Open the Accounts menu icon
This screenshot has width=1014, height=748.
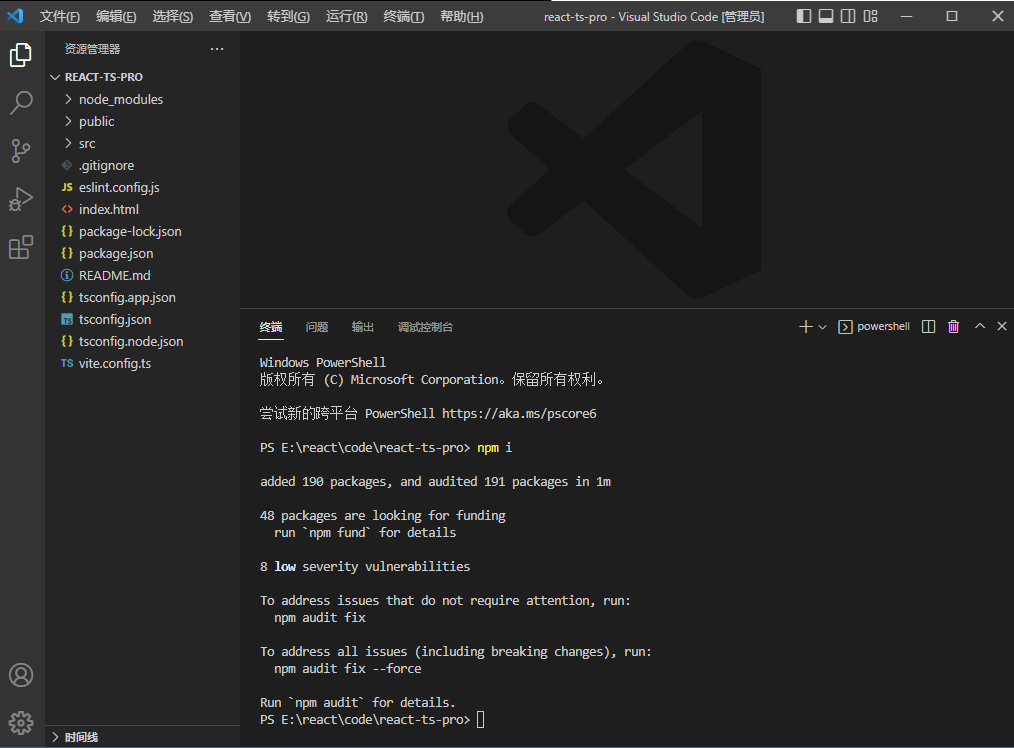pos(21,675)
